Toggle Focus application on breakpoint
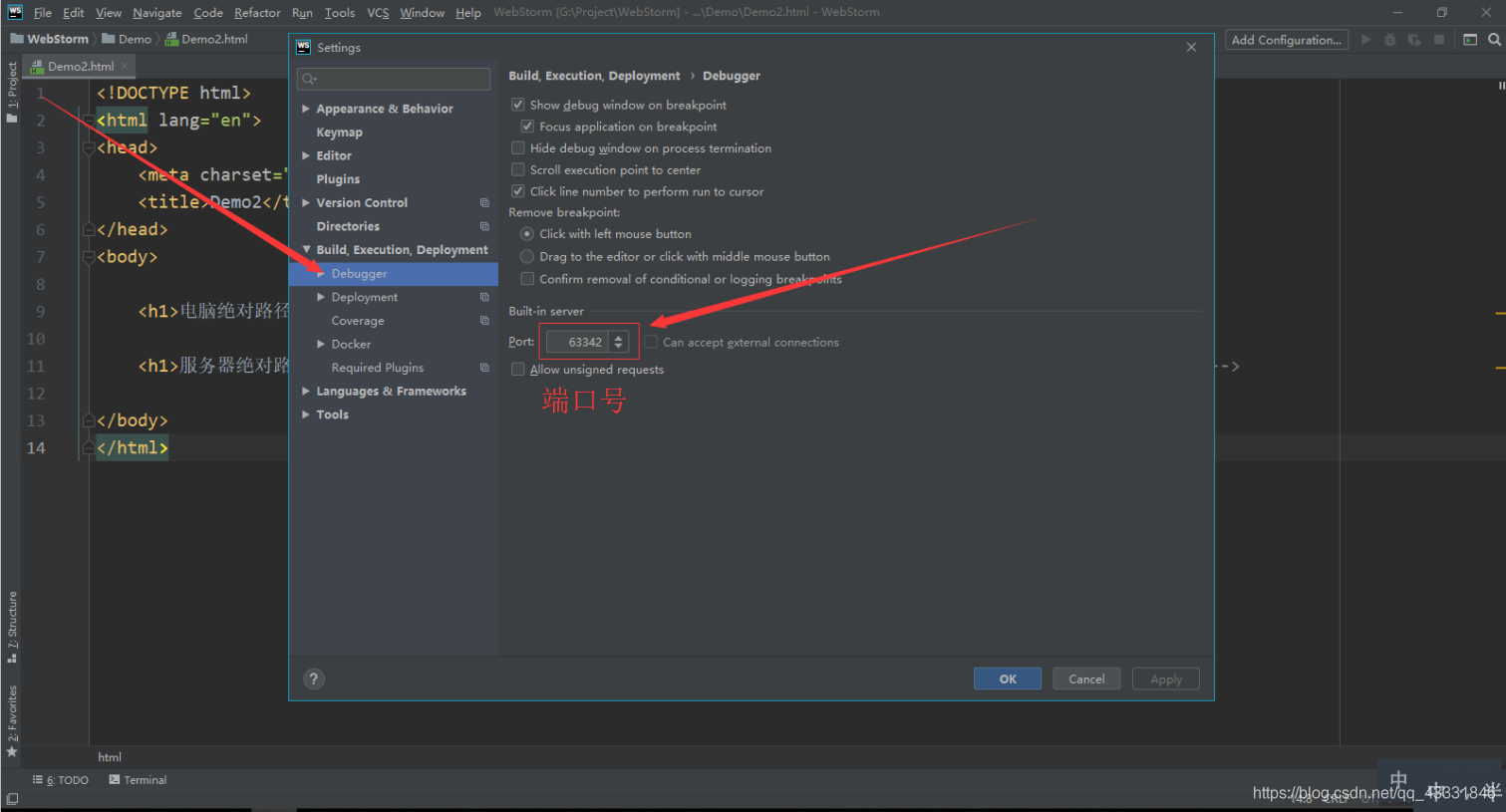This screenshot has width=1506, height=812. 527,127
